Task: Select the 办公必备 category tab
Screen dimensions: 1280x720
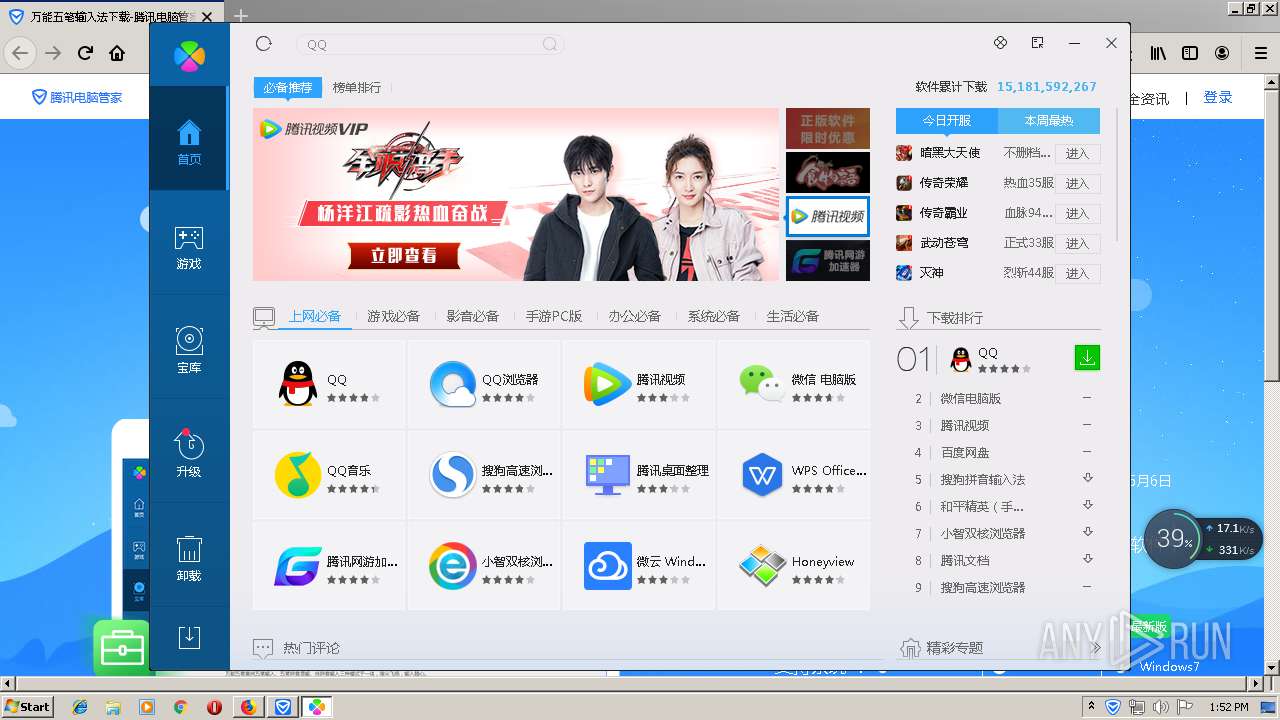Action: tap(634, 316)
